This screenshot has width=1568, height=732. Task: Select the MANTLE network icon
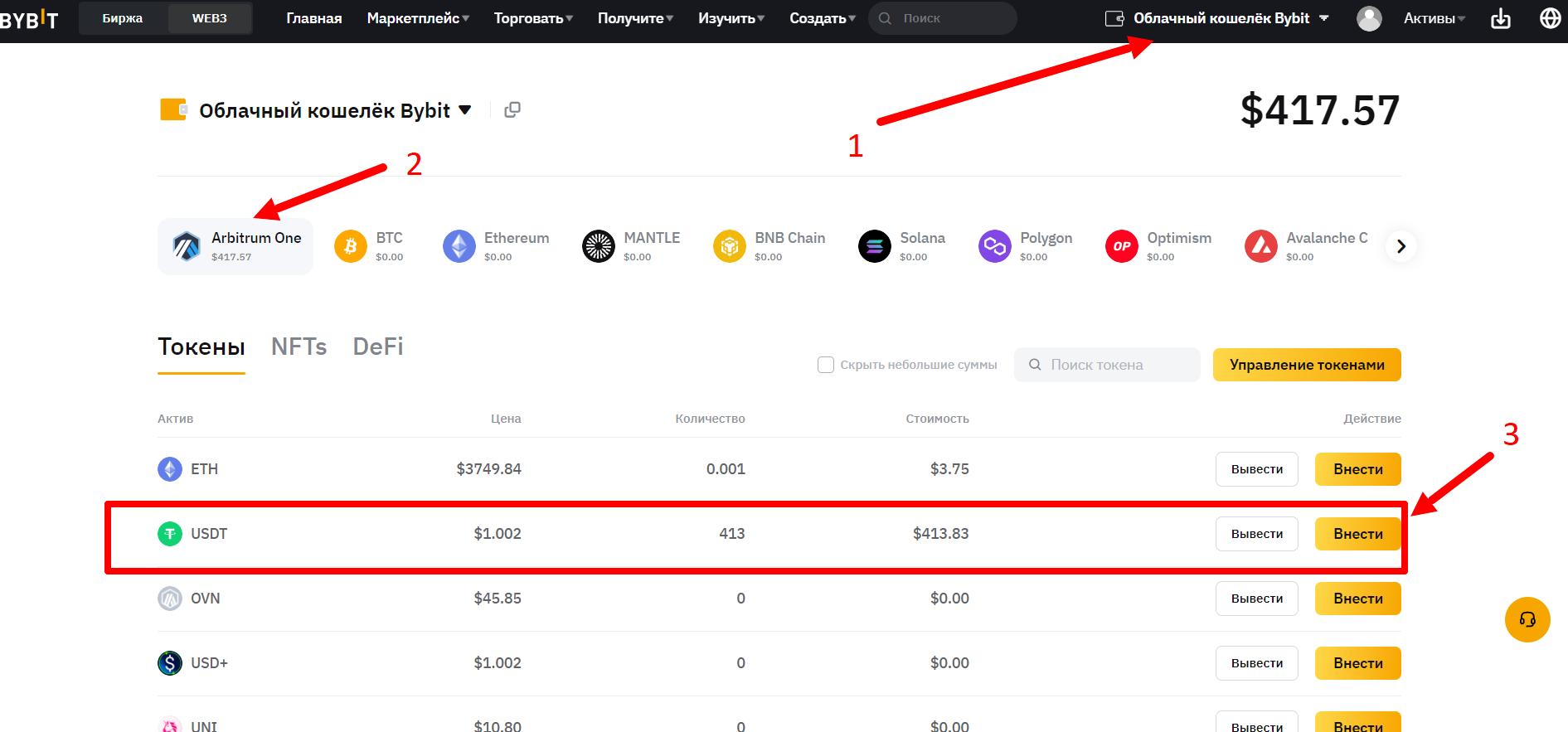point(598,246)
